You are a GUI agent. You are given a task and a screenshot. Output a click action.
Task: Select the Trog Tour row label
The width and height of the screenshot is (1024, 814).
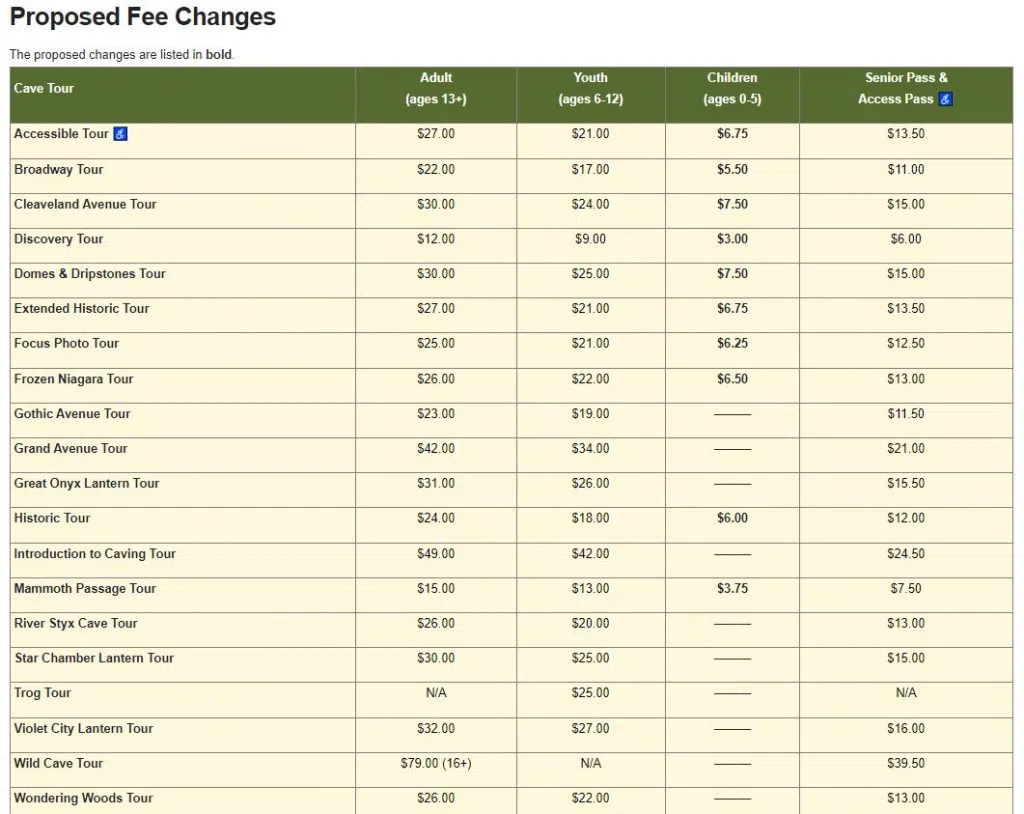pyautogui.click(x=42, y=692)
